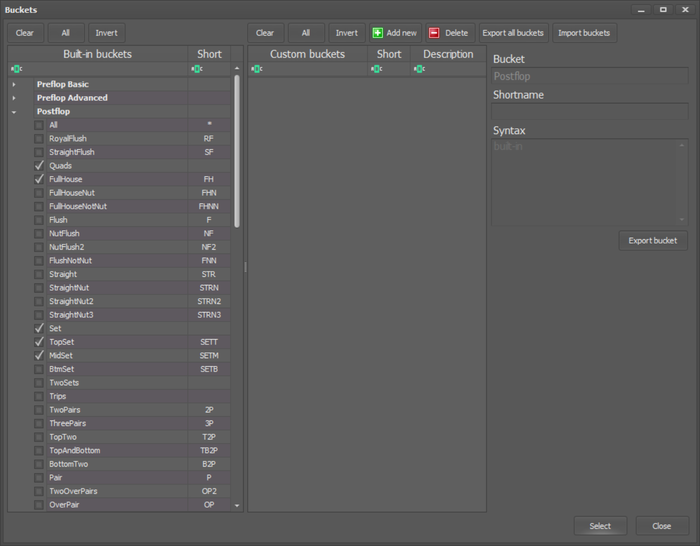The image size is (700, 546).
Task: Click the Shortname input field
Action: [590, 111]
